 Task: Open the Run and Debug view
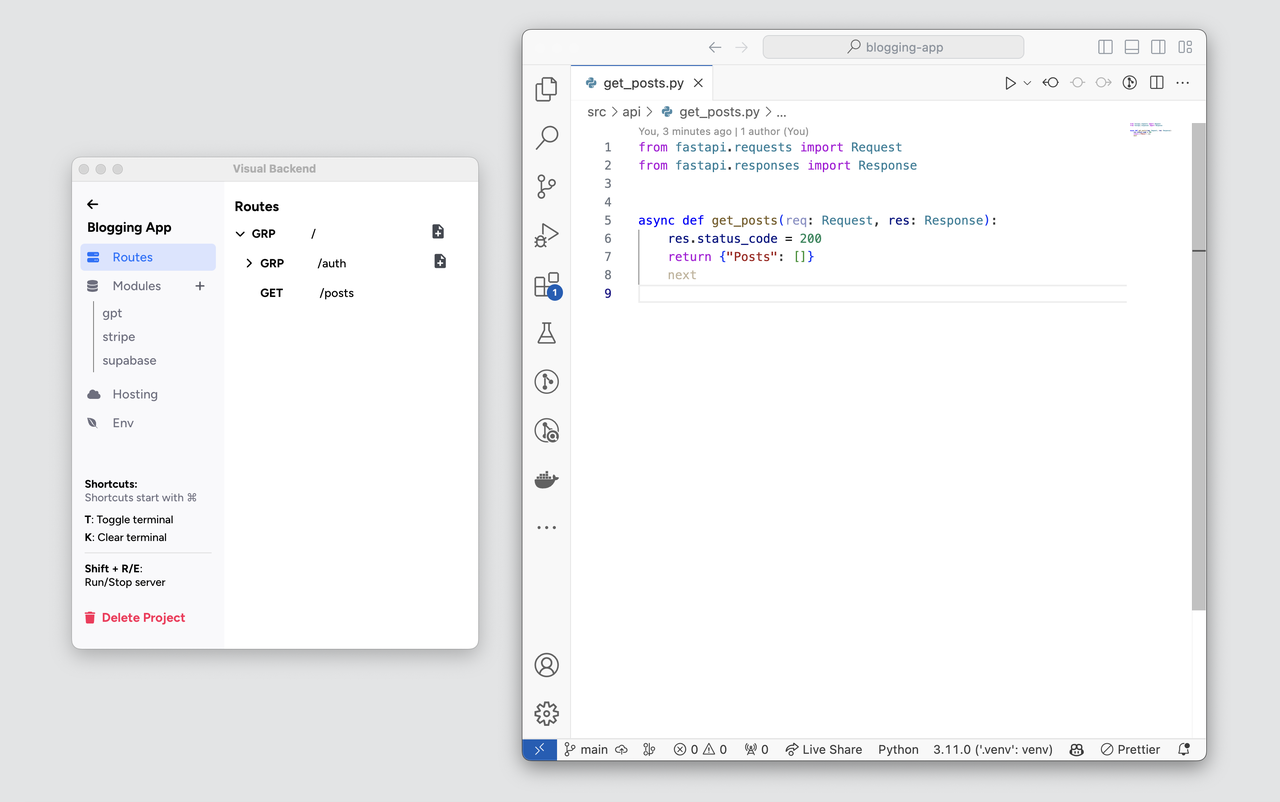(546, 235)
